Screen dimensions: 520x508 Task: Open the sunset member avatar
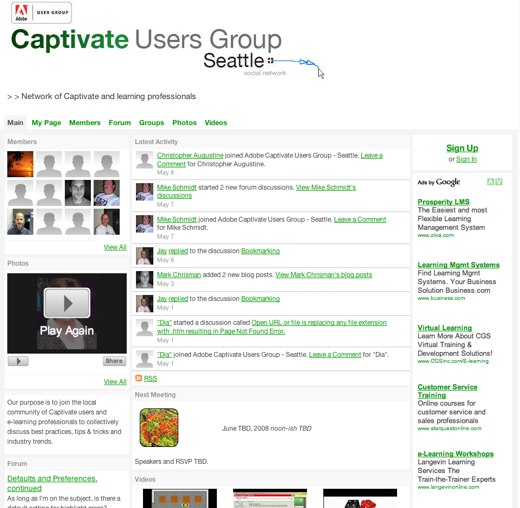(x=20, y=164)
